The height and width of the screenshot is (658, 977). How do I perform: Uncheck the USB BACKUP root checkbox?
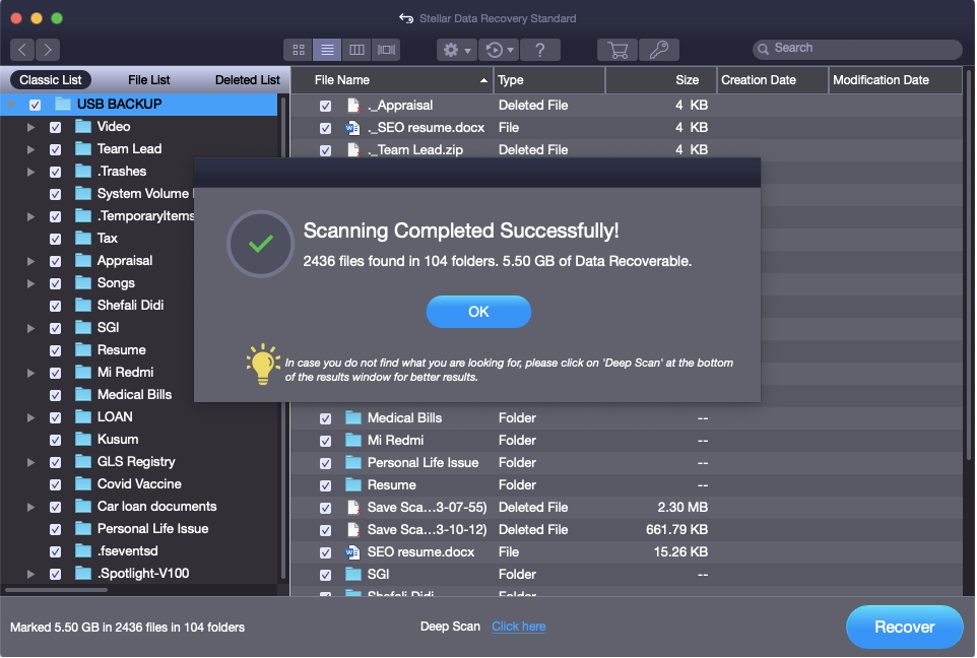coord(35,105)
